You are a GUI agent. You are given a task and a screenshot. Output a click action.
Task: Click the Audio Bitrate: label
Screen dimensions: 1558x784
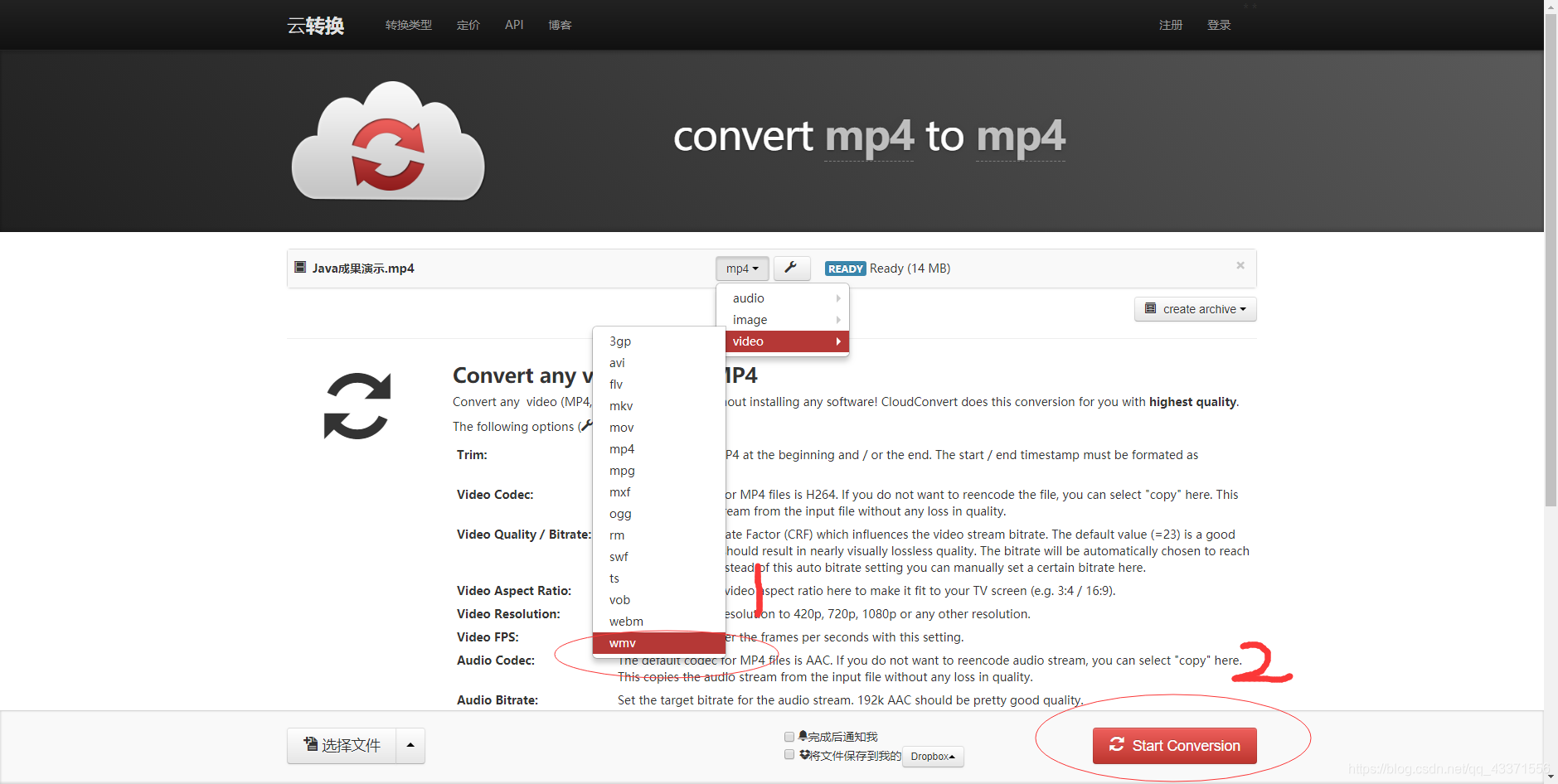(x=497, y=700)
